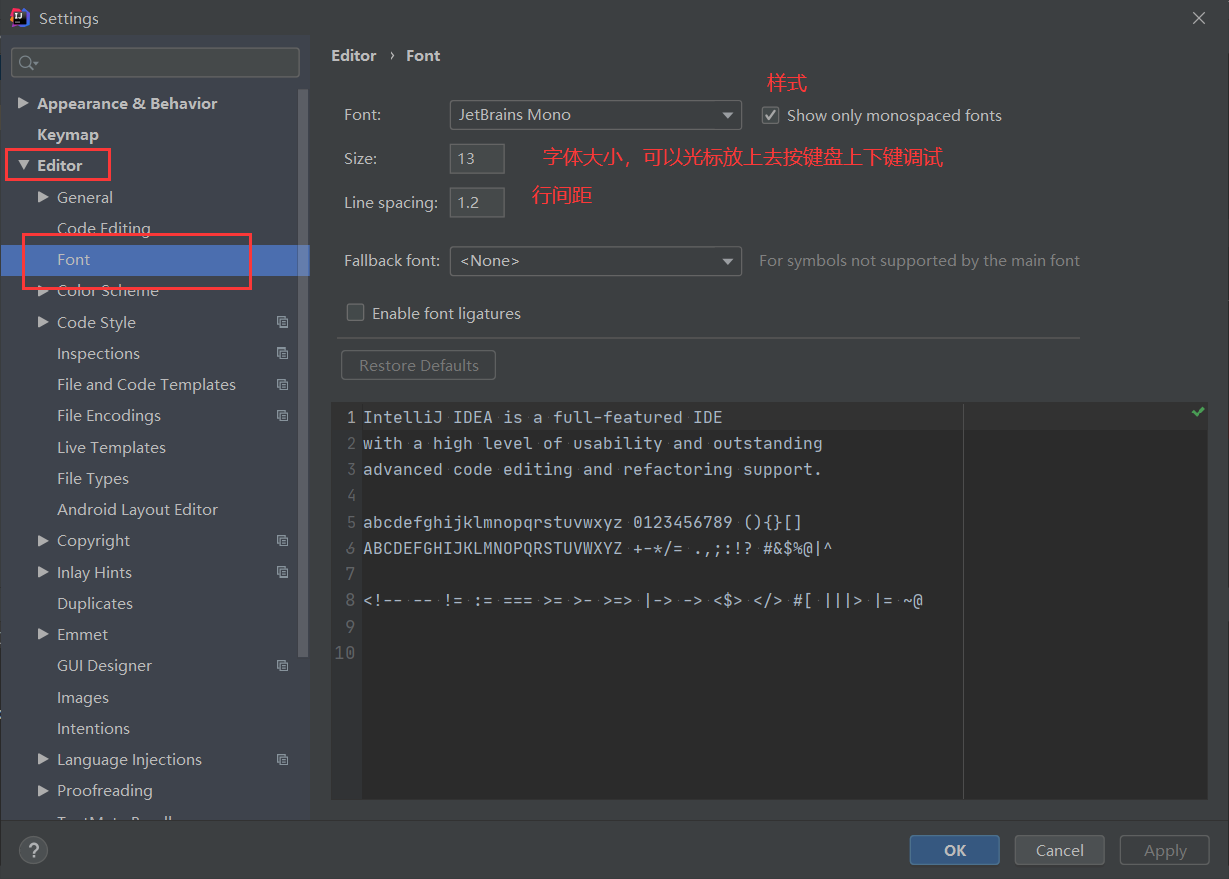Click the project-level icon beside Copyright
The image size is (1229, 879).
pos(283,540)
